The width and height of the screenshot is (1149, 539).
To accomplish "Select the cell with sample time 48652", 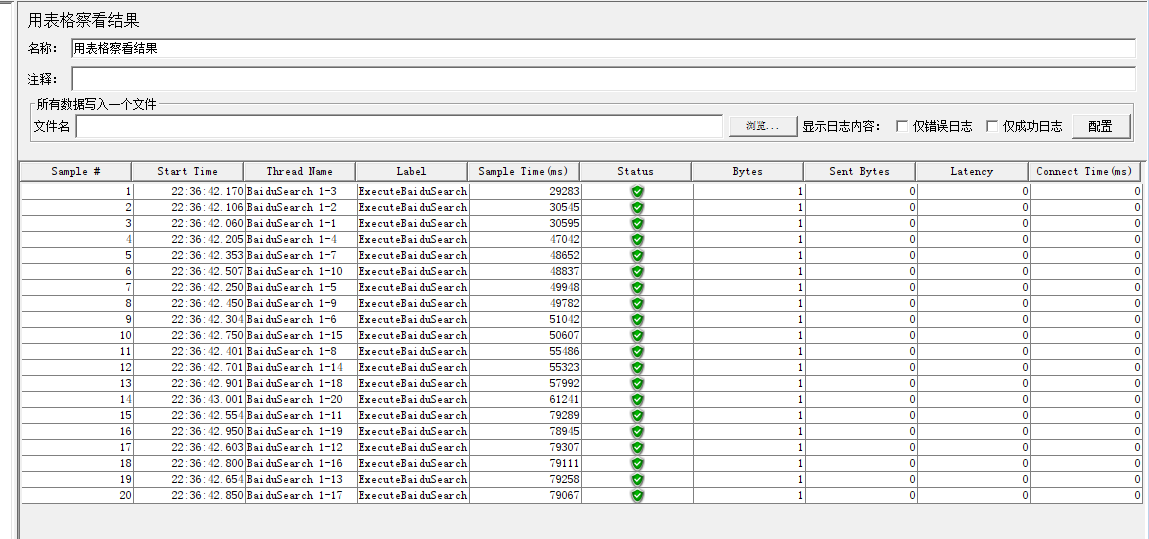I will [525, 256].
